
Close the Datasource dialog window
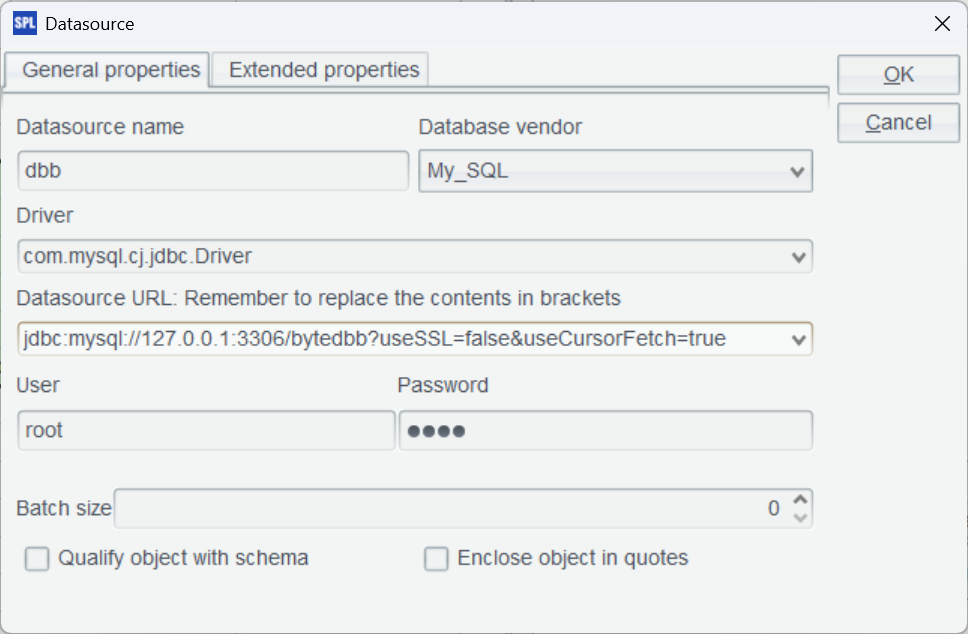pyautogui.click(x=941, y=24)
